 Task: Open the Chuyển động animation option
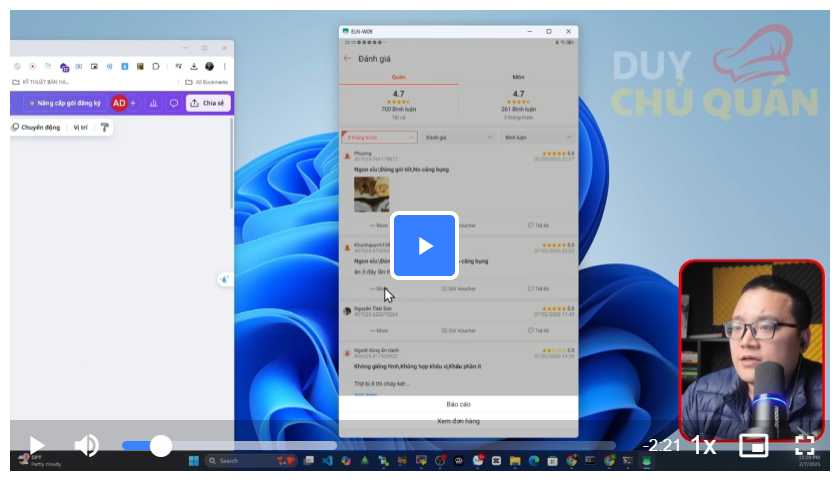click(x=36, y=128)
